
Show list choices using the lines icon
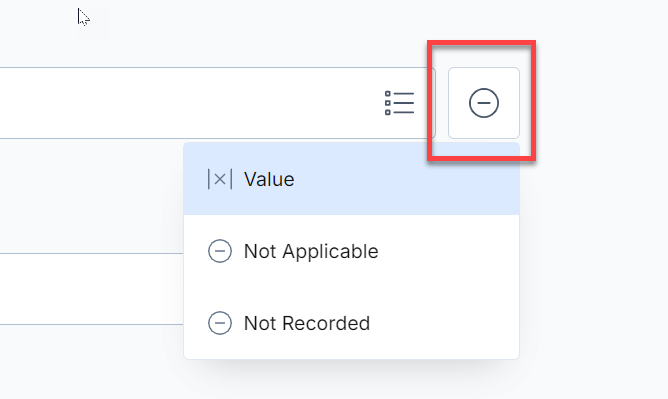tap(399, 103)
